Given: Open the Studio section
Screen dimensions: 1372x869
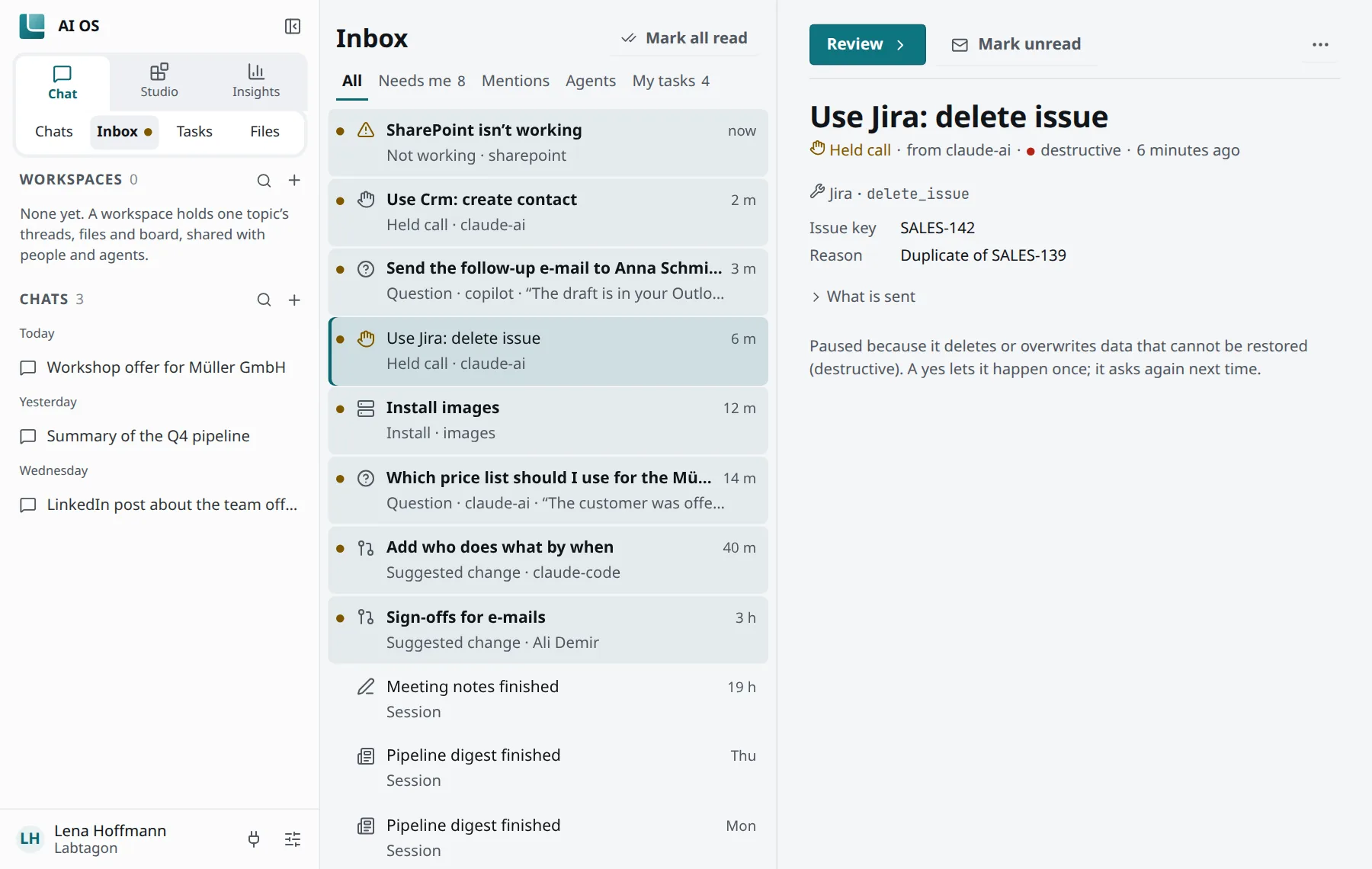Looking at the screenshot, I should point(159,81).
